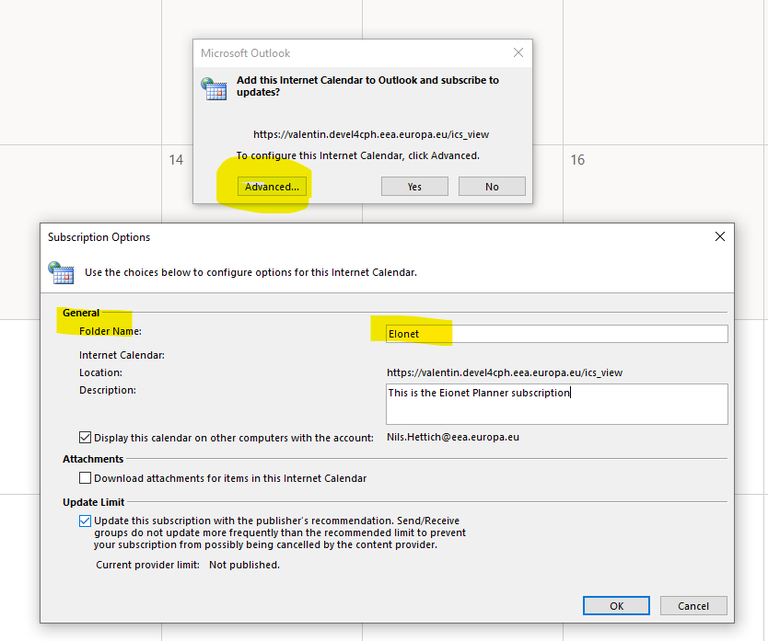Click 'Use the choices below' instruction text
The width and height of the screenshot is (768, 641).
[x=251, y=272]
